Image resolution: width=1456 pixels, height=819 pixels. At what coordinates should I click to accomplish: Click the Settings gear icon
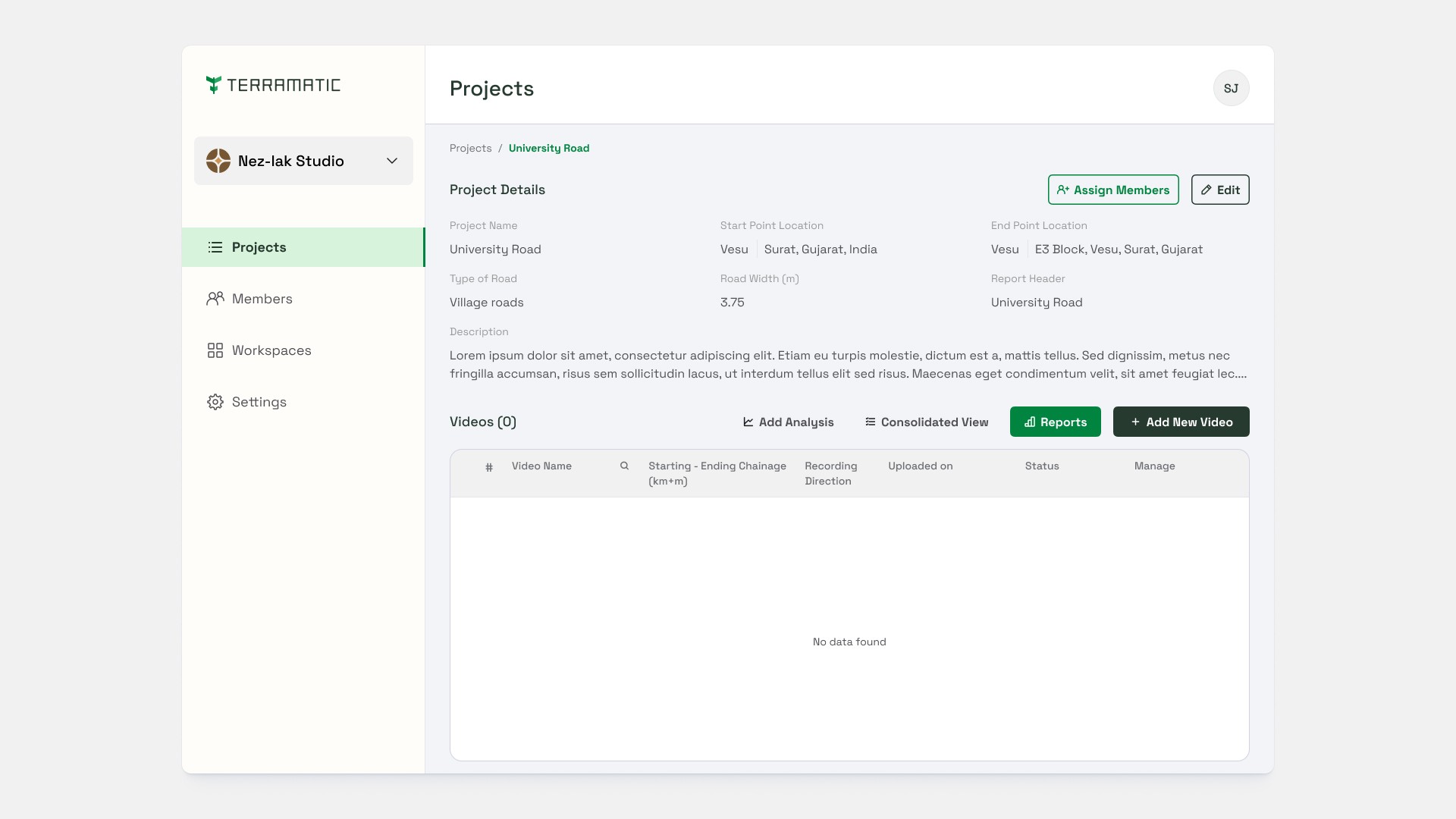click(x=215, y=402)
